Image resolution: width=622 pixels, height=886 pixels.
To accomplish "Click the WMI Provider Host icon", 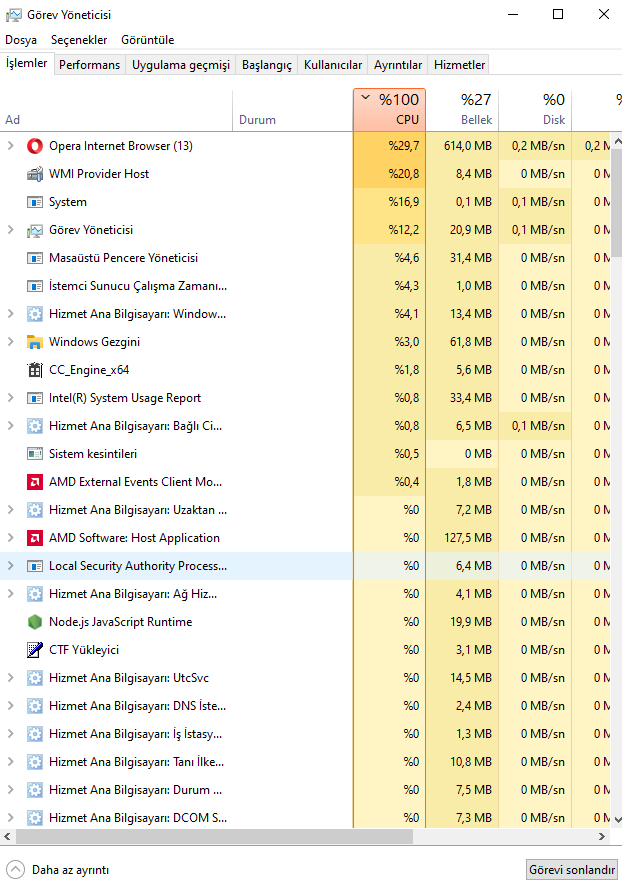I will (x=35, y=174).
